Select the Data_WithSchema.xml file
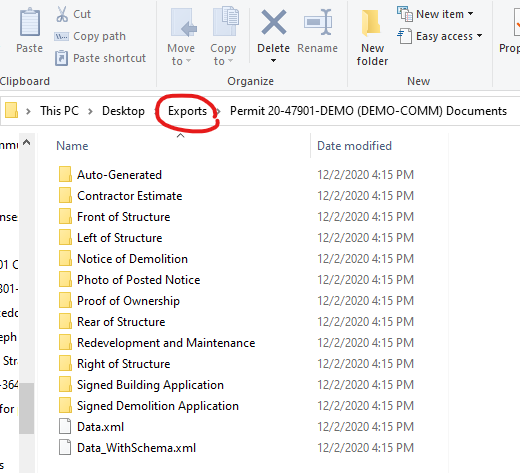 pyautogui.click(x=127, y=448)
